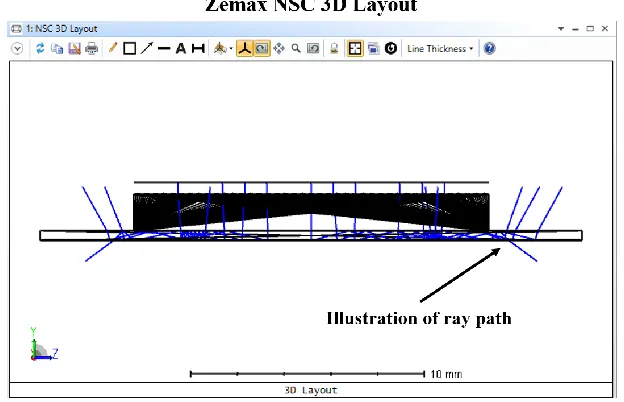The width and height of the screenshot is (624, 402).
Task: Minimize the NSC 3D Layout window
Action: [x=575, y=29]
